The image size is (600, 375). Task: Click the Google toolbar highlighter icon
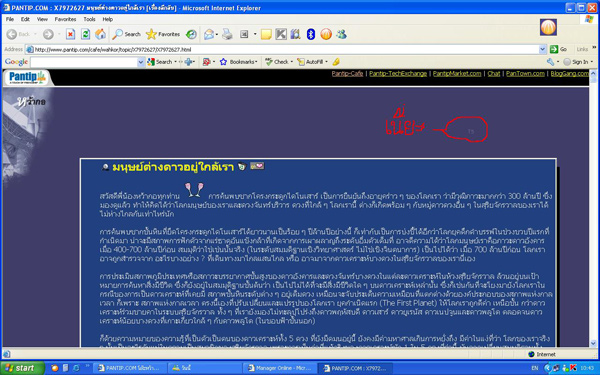pyautogui.click(x=336, y=62)
